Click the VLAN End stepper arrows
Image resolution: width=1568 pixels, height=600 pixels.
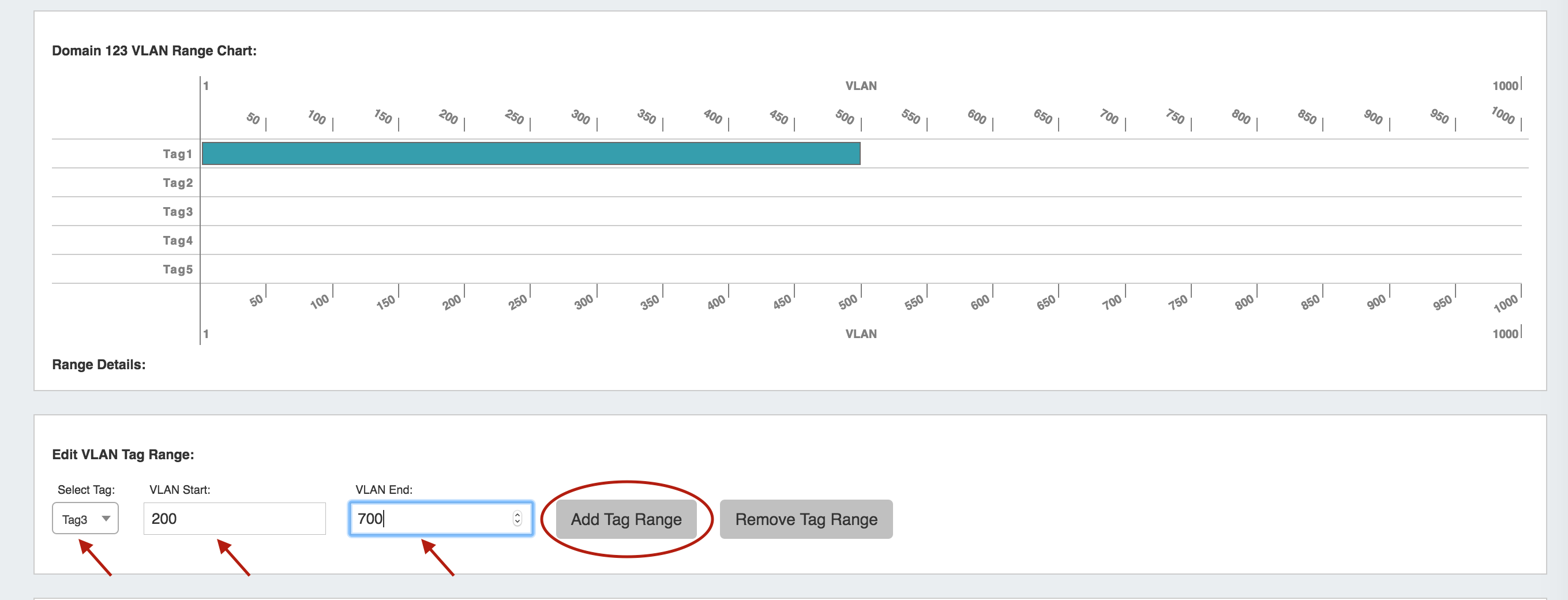tap(517, 519)
